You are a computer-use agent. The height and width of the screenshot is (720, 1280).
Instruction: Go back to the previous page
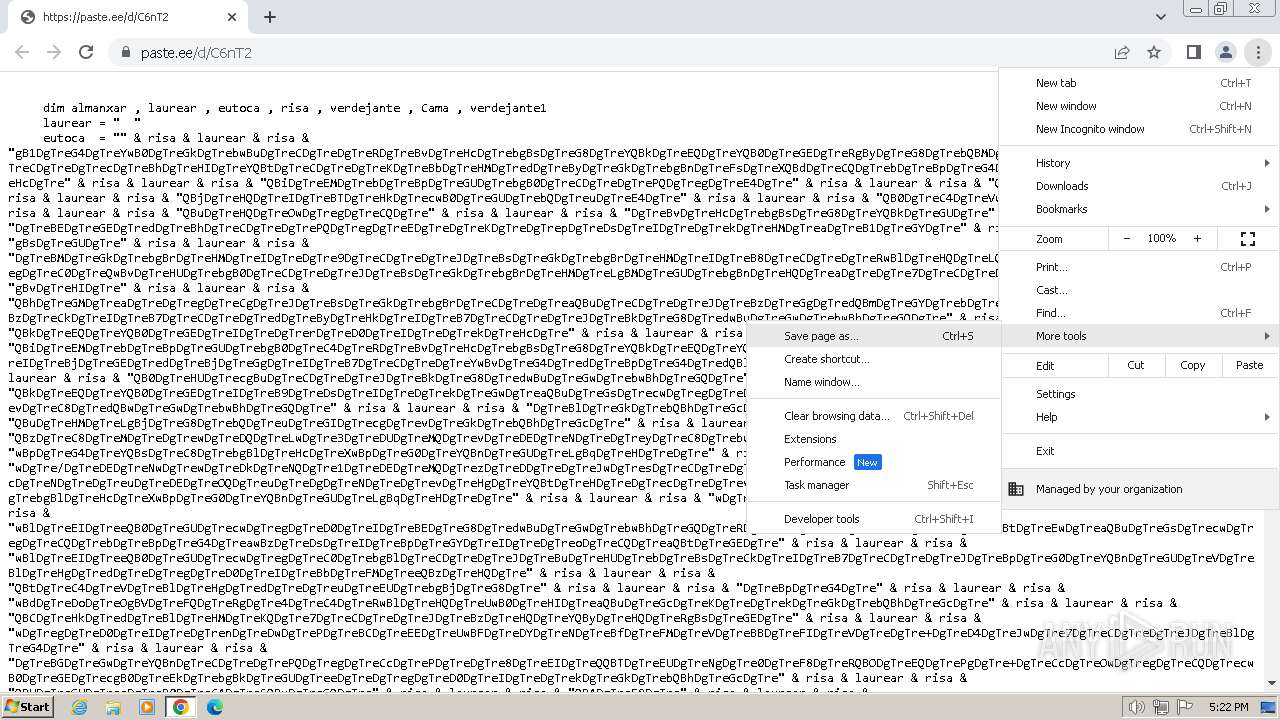tap(24, 52)
